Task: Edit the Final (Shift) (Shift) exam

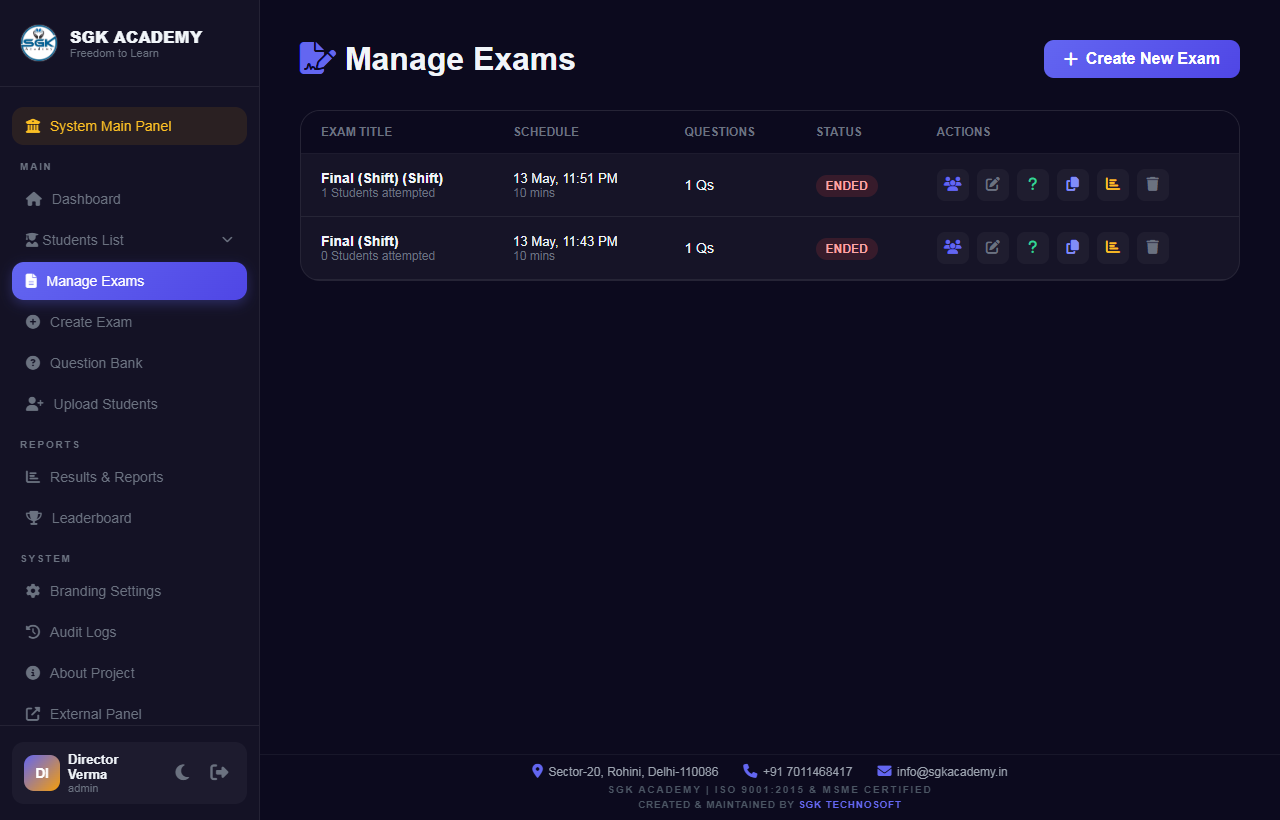Action: [x=993, y=185]
